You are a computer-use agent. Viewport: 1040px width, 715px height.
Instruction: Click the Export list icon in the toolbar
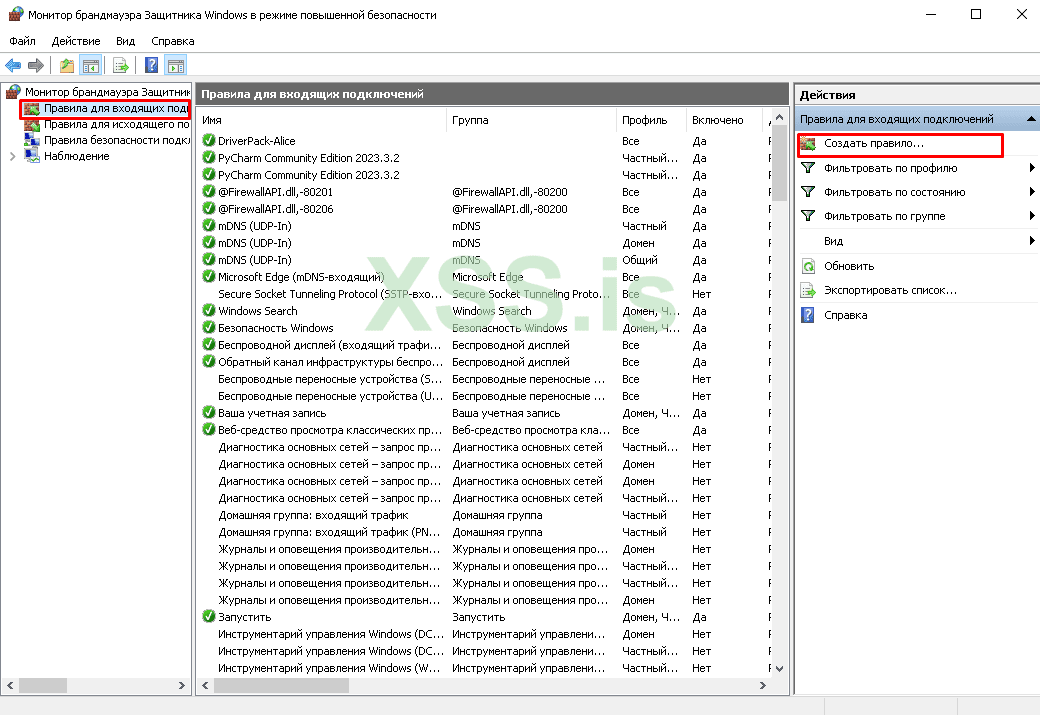coord(121,66)
